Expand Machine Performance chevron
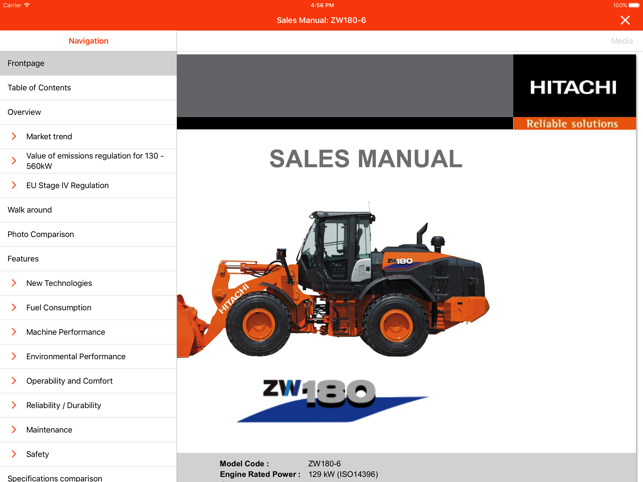Screen dimensions: 643x482 pyautogui.click(x=14, y=332)
